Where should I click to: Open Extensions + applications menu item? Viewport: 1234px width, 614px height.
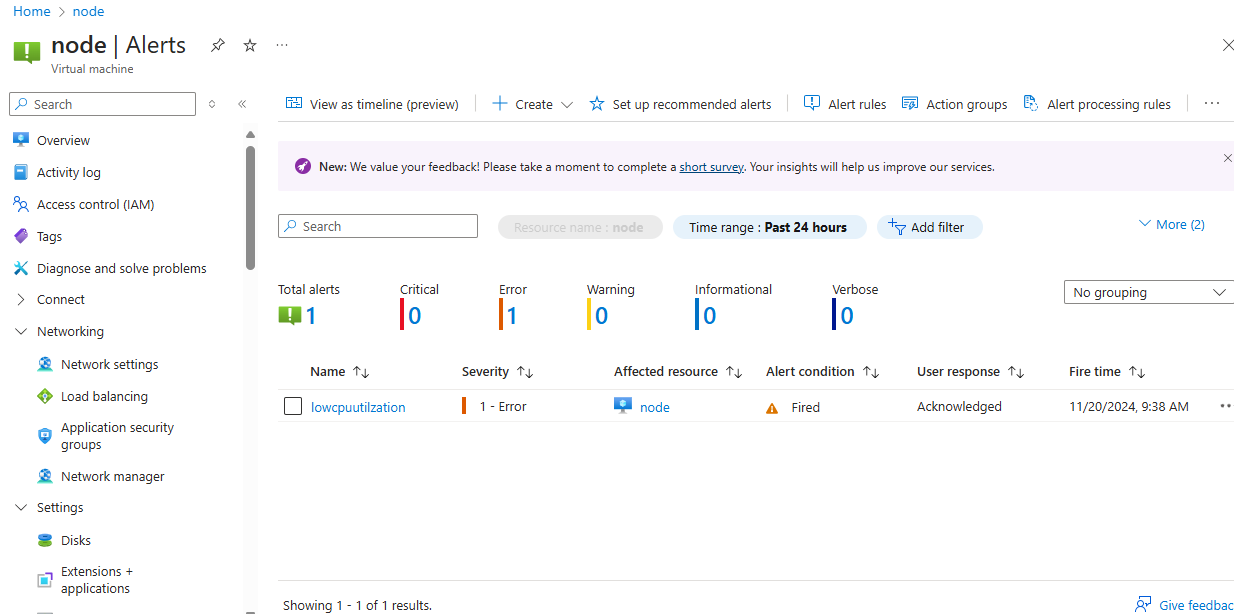(x=97, y=580)
